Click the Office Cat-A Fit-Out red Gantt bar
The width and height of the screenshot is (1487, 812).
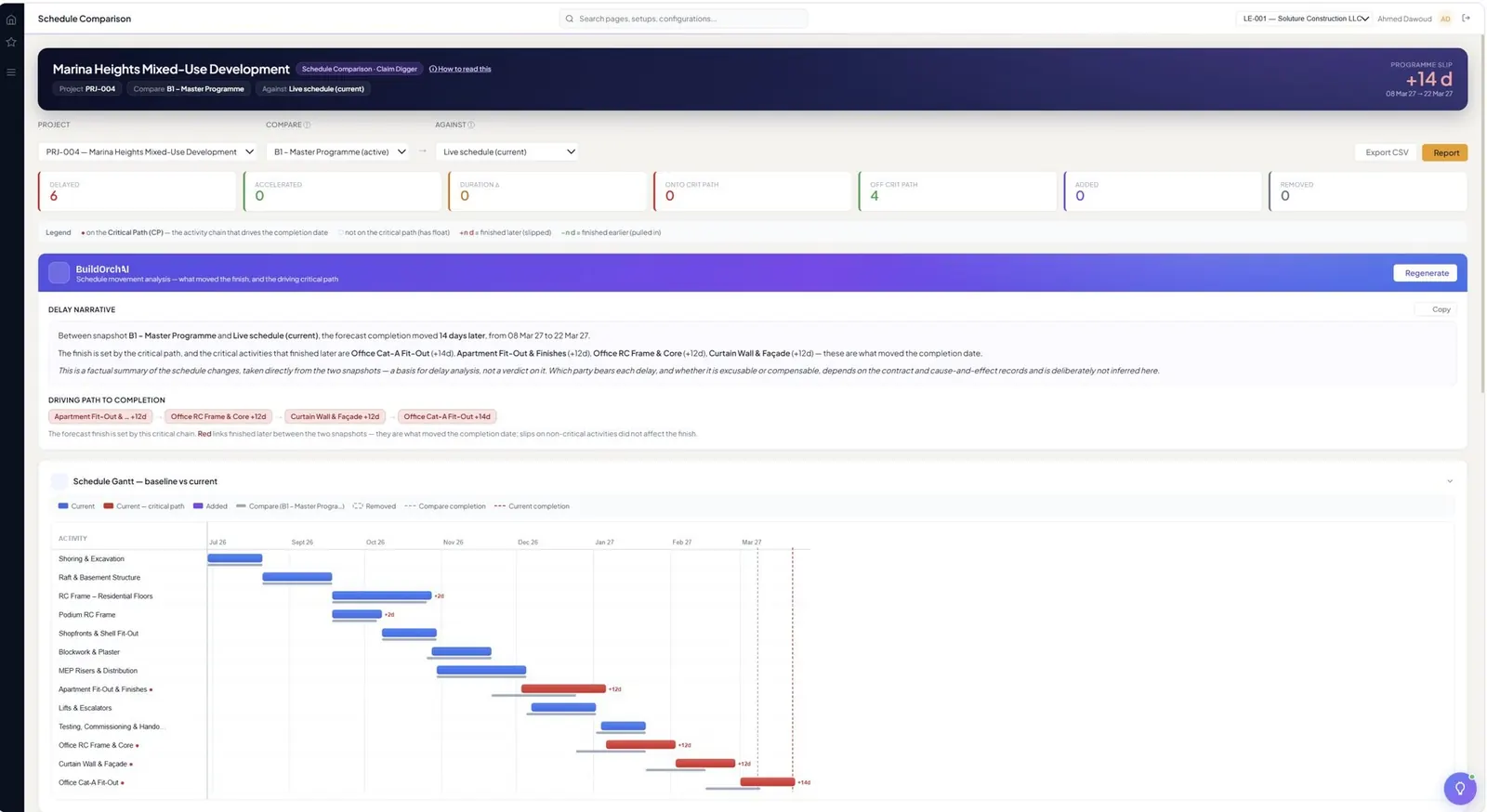(768, 782)
